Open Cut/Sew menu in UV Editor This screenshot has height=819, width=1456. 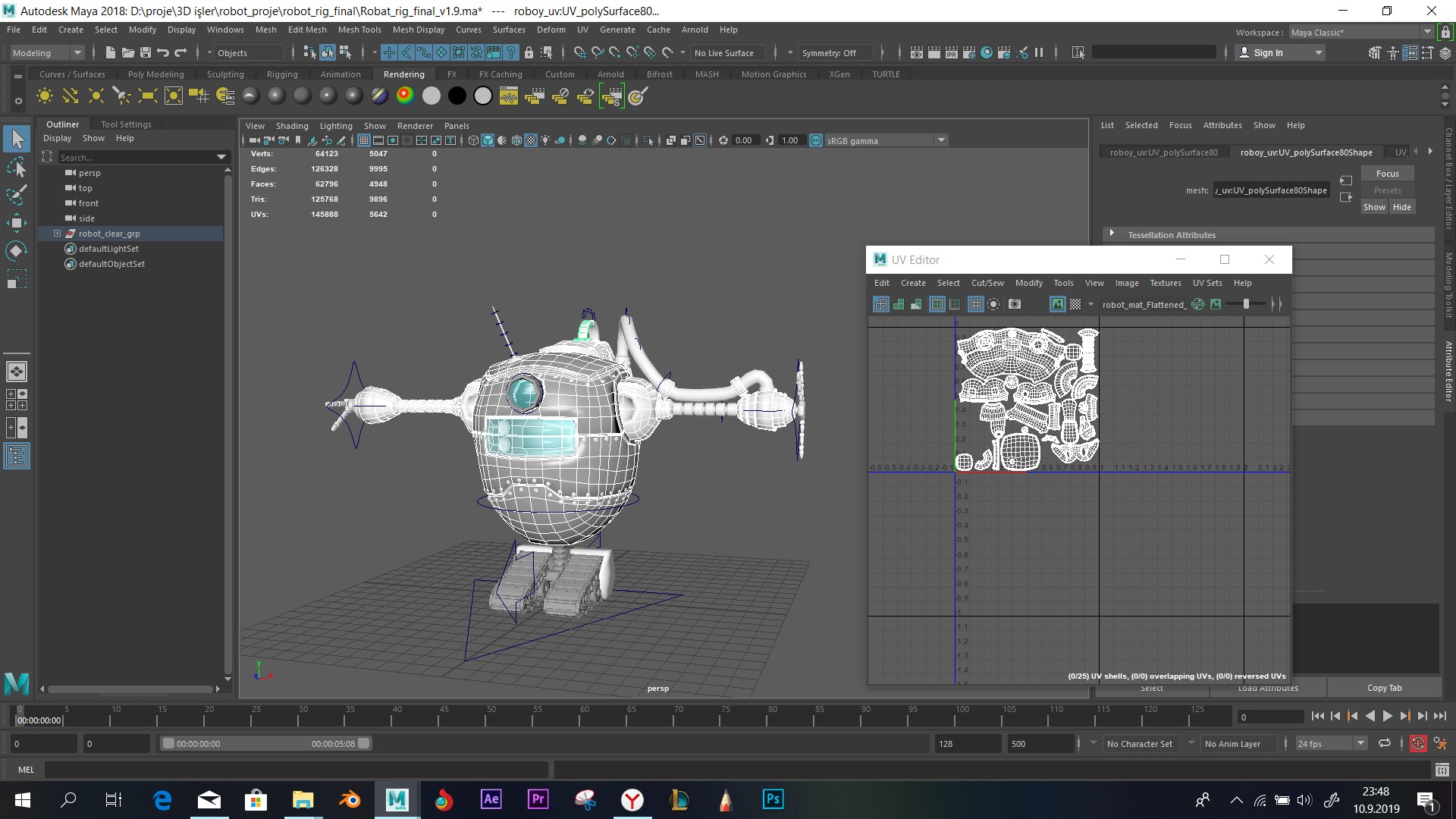point(987,283)
